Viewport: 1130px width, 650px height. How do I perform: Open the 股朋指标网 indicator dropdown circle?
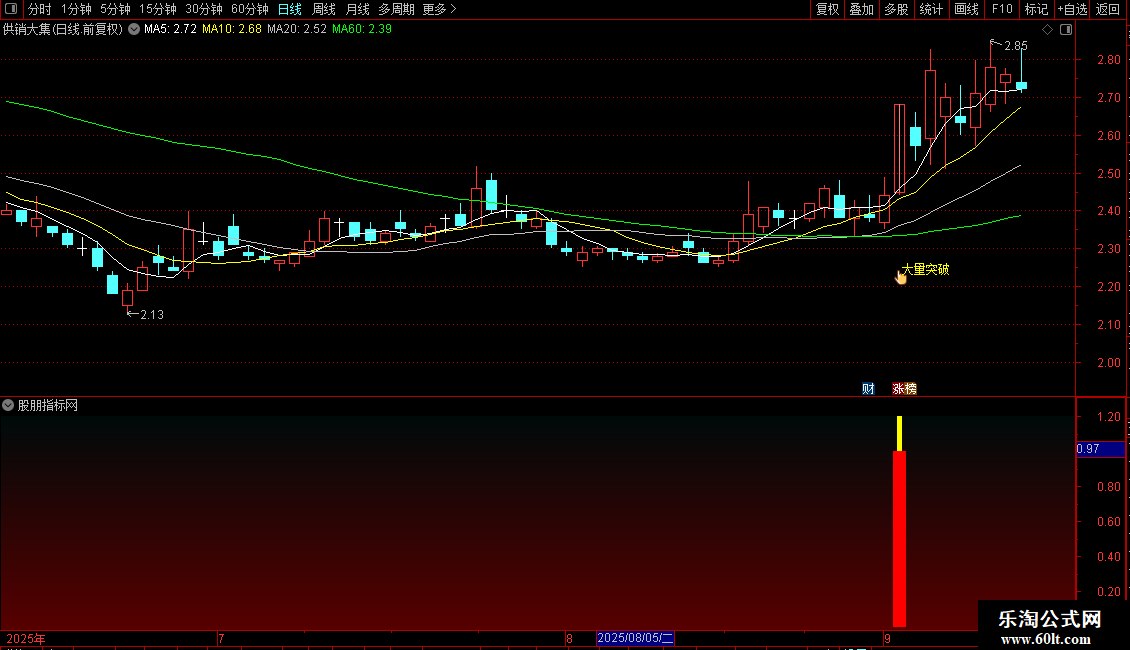click(8, 406)
